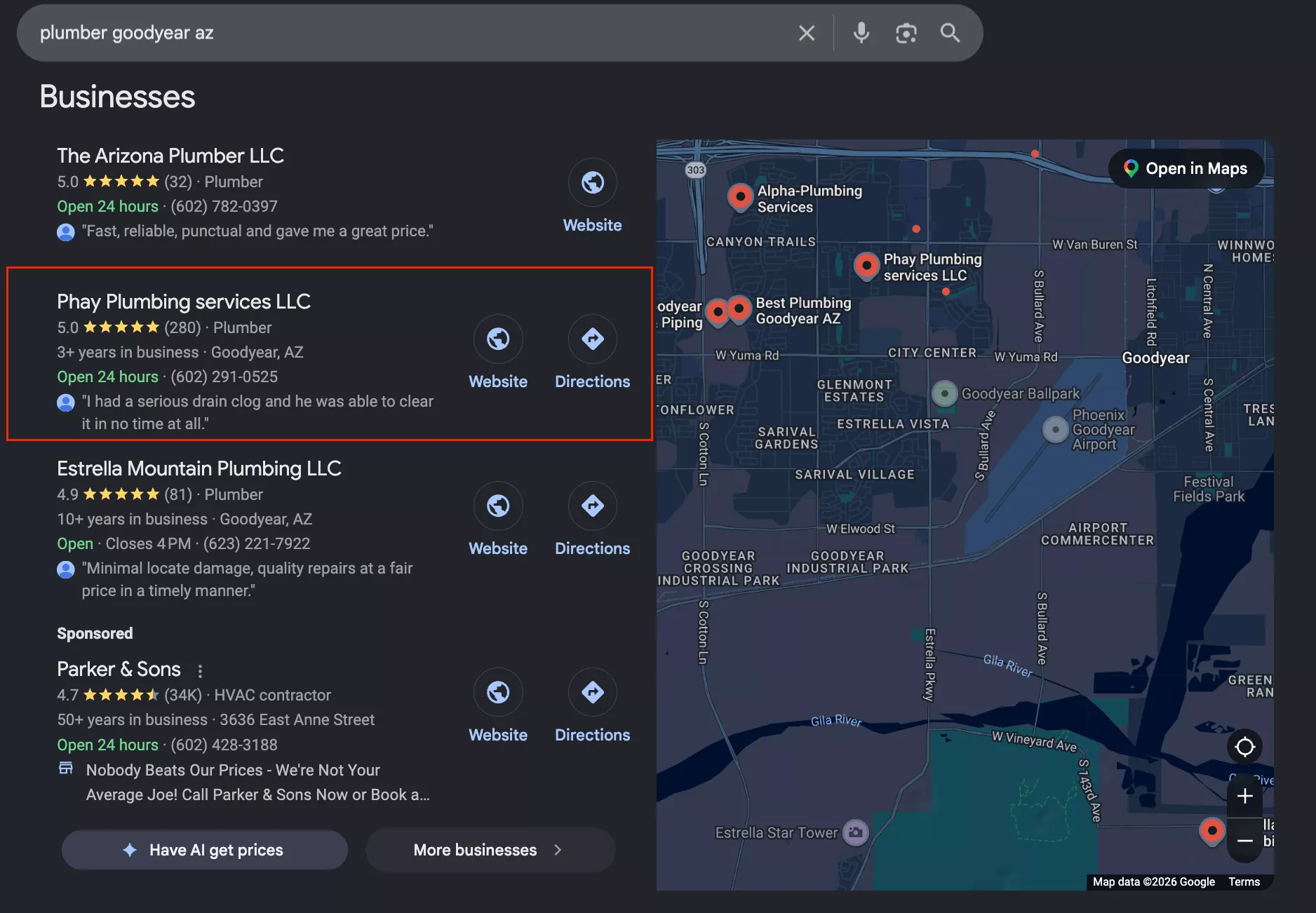Click review quote "Fast, reliable, punctual"
The width and height of the screenshot is (1316, 913).
coord(257,231)
